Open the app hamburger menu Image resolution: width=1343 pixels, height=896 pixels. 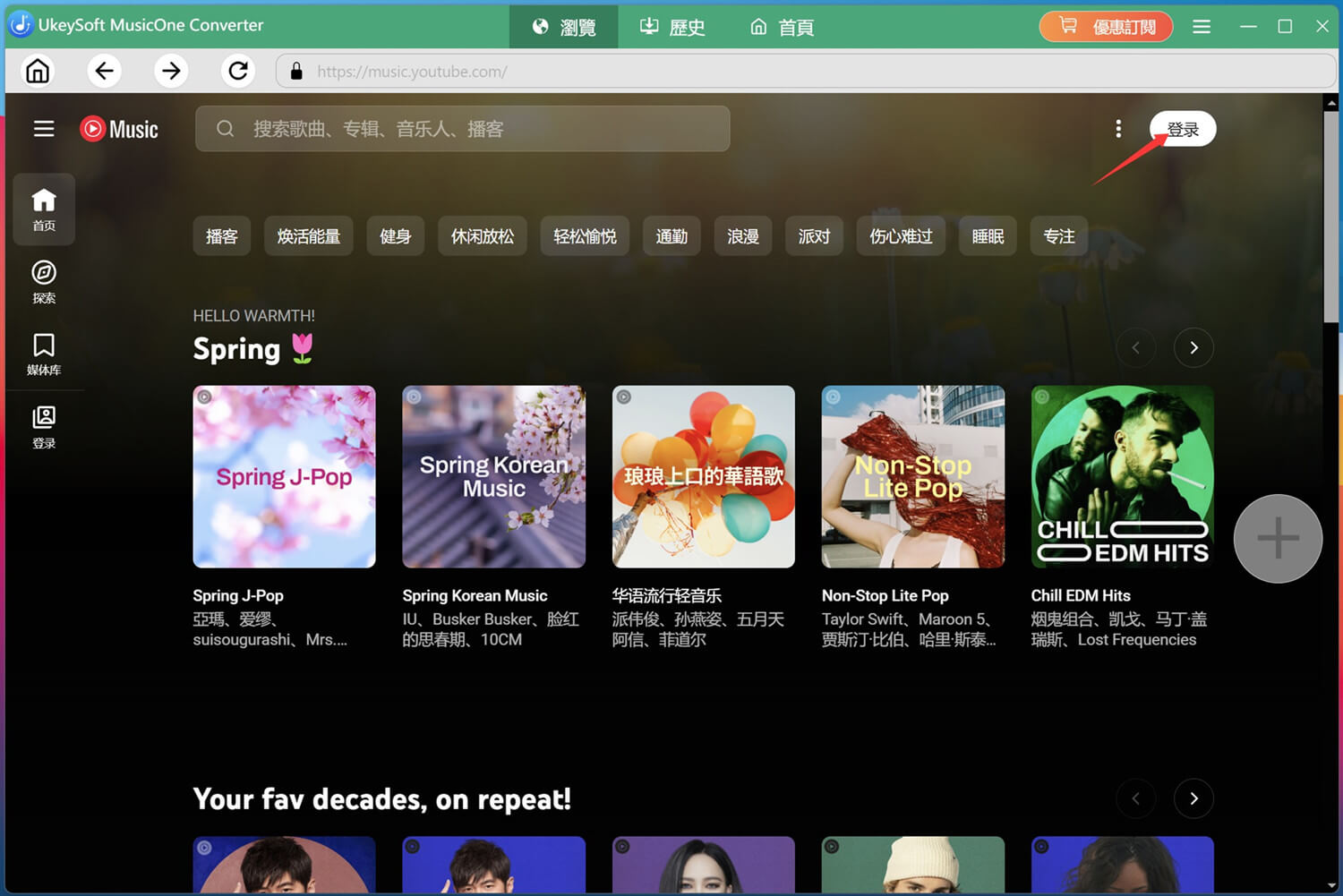(1202, 27)
